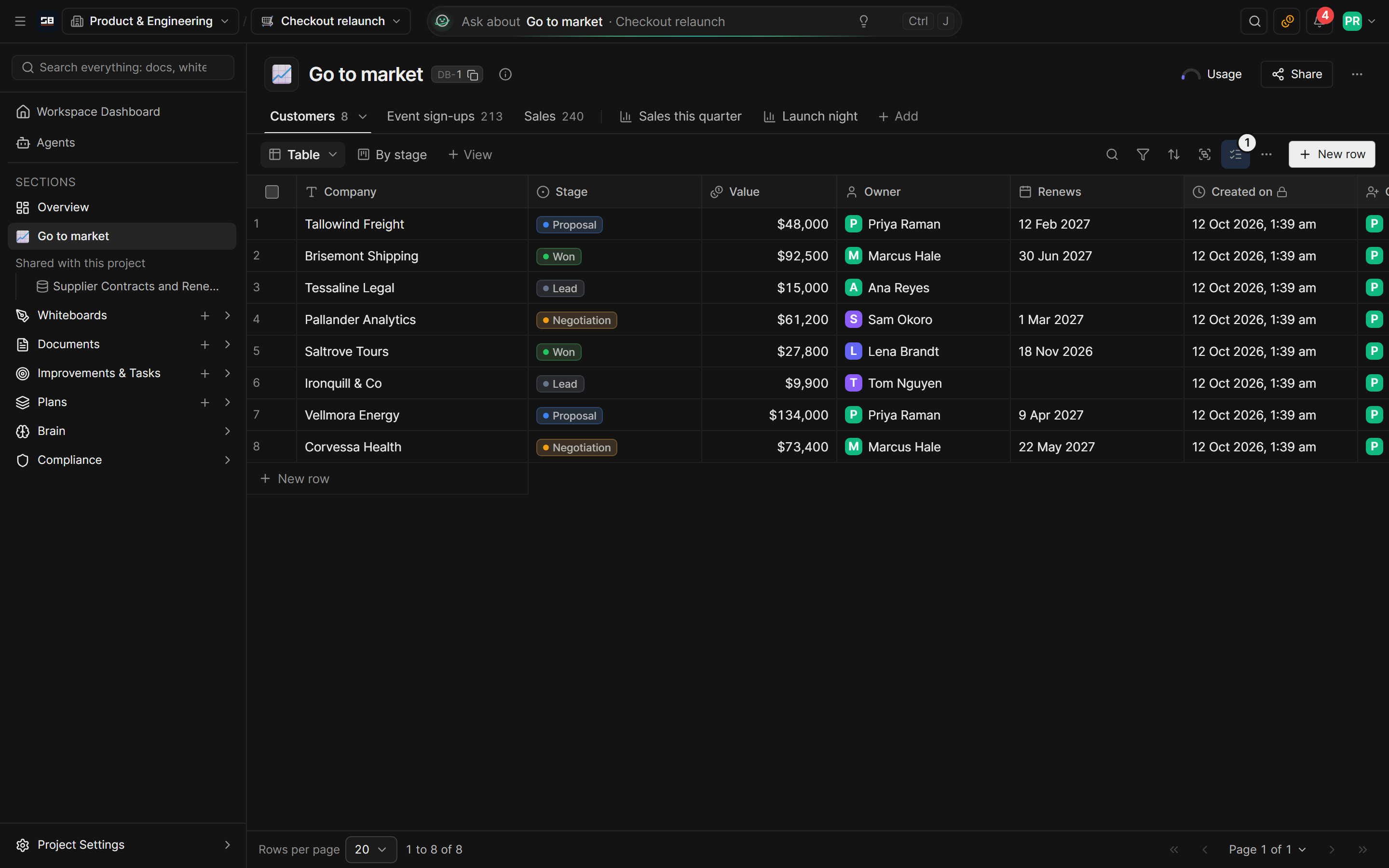Image resolution: width=1389 pixels, height=868 pixels.
Task: Add a new whiteboard with plus icon
Action: 204,315
